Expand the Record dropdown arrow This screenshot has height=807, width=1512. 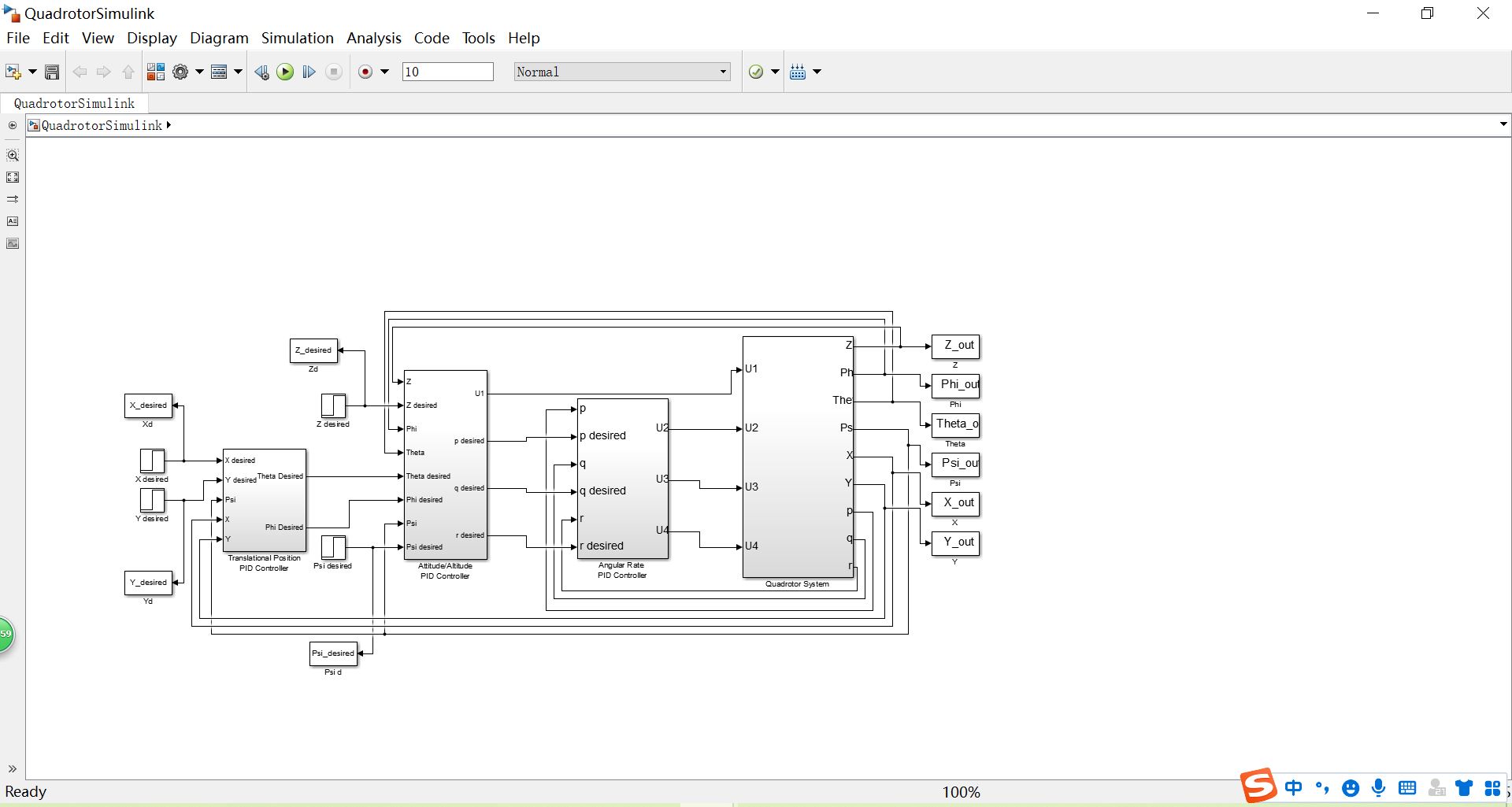[384, 72]
